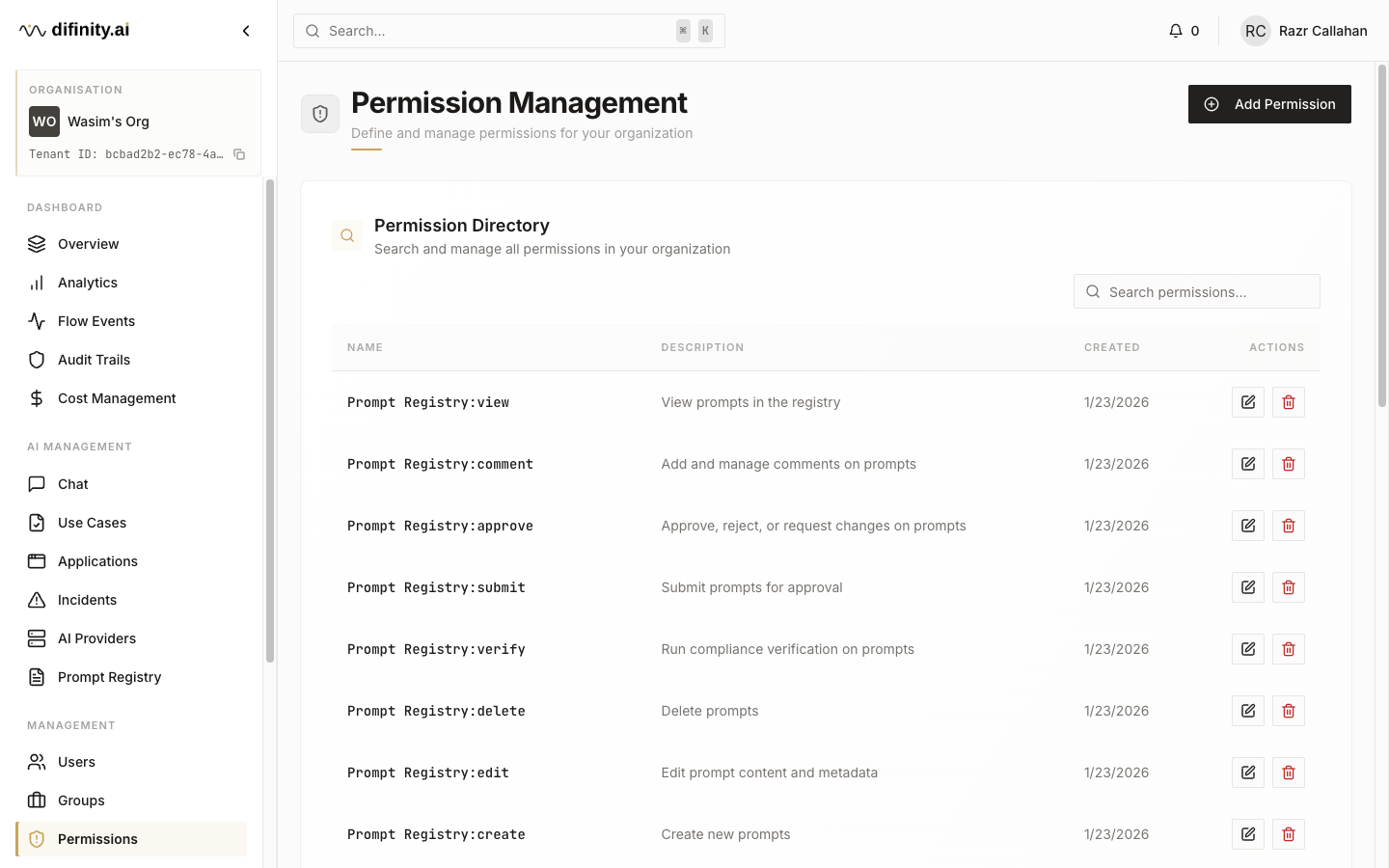Click the 'Run compliance verification on prompts' text
Screen dimensions: 1389x868
click(787, 649)
